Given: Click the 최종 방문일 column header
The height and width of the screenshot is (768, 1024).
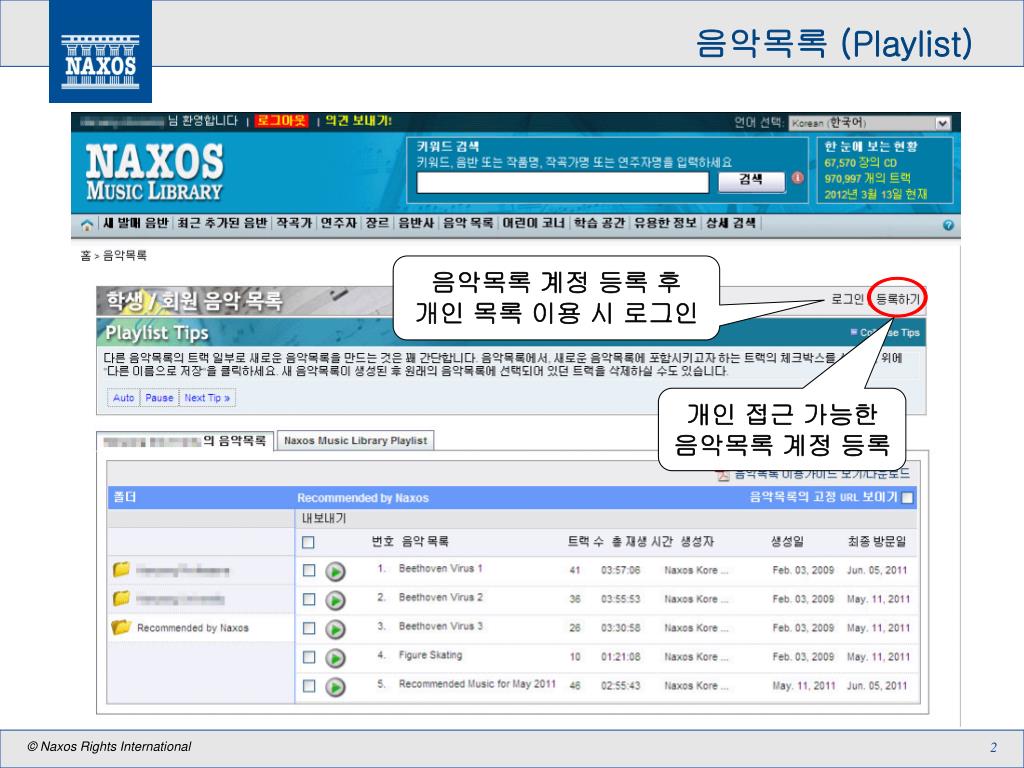Looking at the screenshot, I should 877,541.
